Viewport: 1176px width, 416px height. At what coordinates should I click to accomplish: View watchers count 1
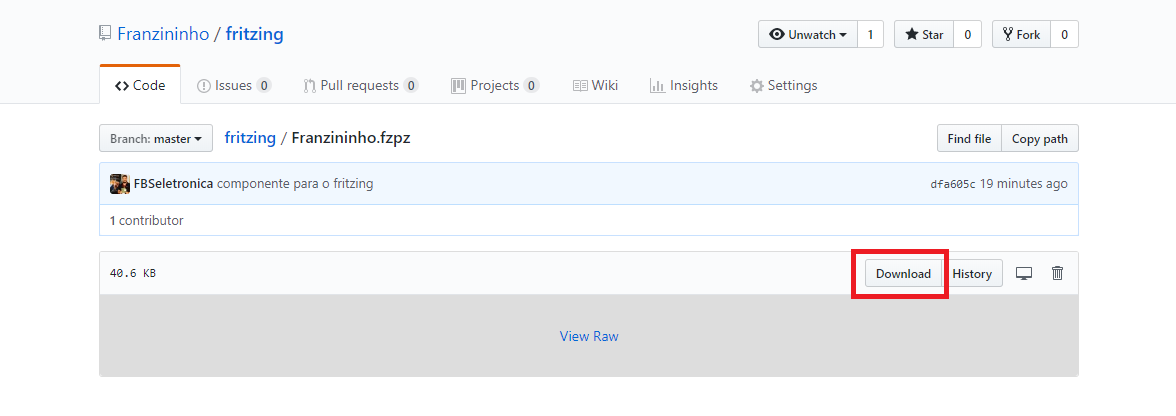pos(871,34)
